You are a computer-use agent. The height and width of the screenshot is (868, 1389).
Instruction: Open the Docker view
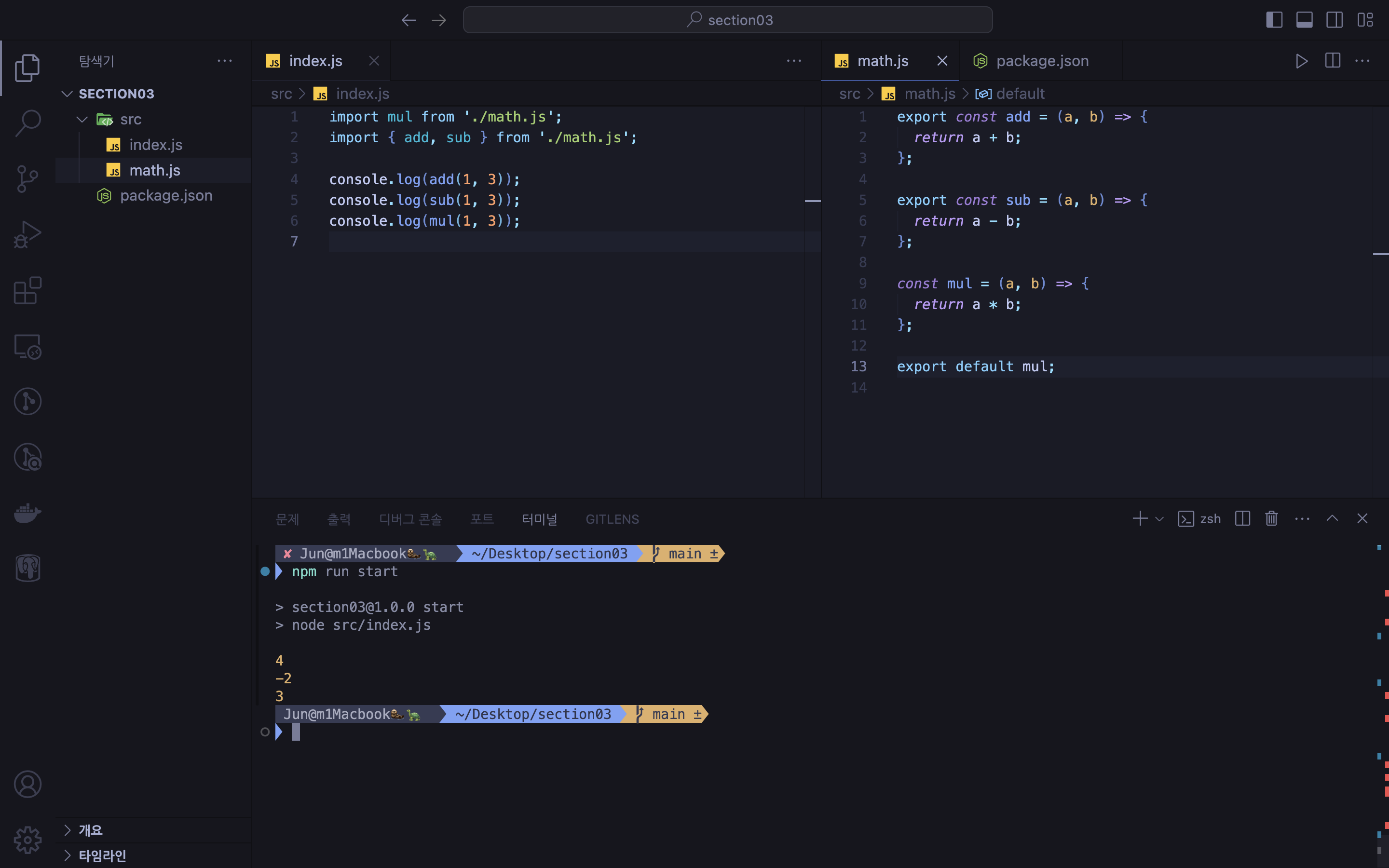click(27, 512)
